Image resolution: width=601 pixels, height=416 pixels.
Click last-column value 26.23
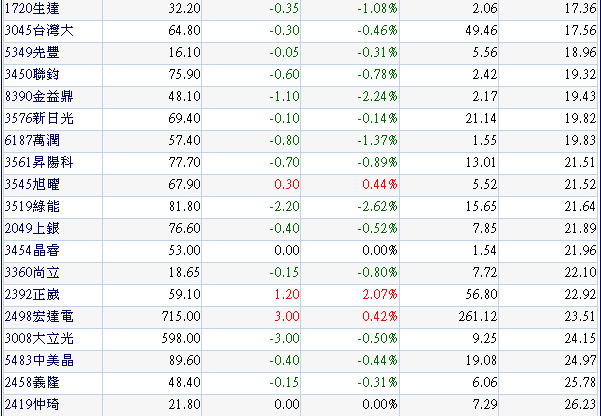coord(580,404)
